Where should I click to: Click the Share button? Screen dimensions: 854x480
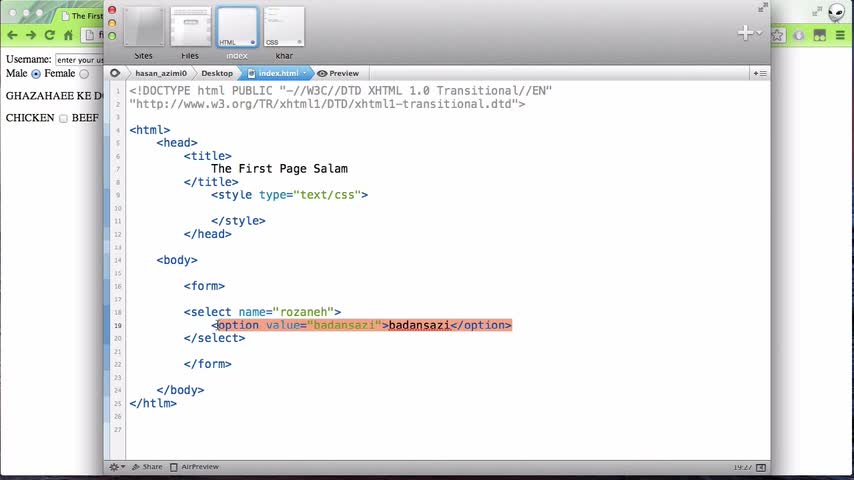click(x=147, y=467)
